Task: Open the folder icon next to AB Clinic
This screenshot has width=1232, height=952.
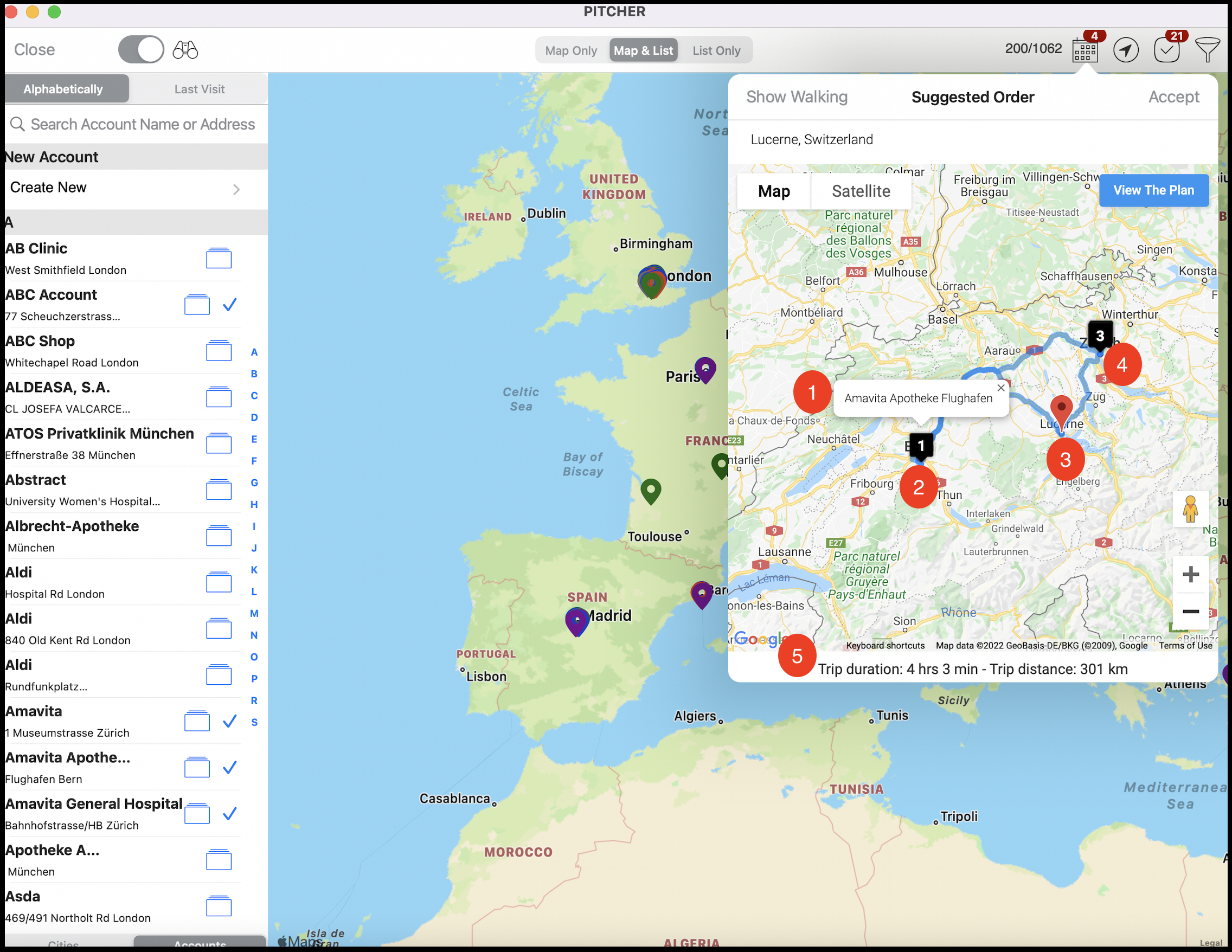Action: pos(219,258)
